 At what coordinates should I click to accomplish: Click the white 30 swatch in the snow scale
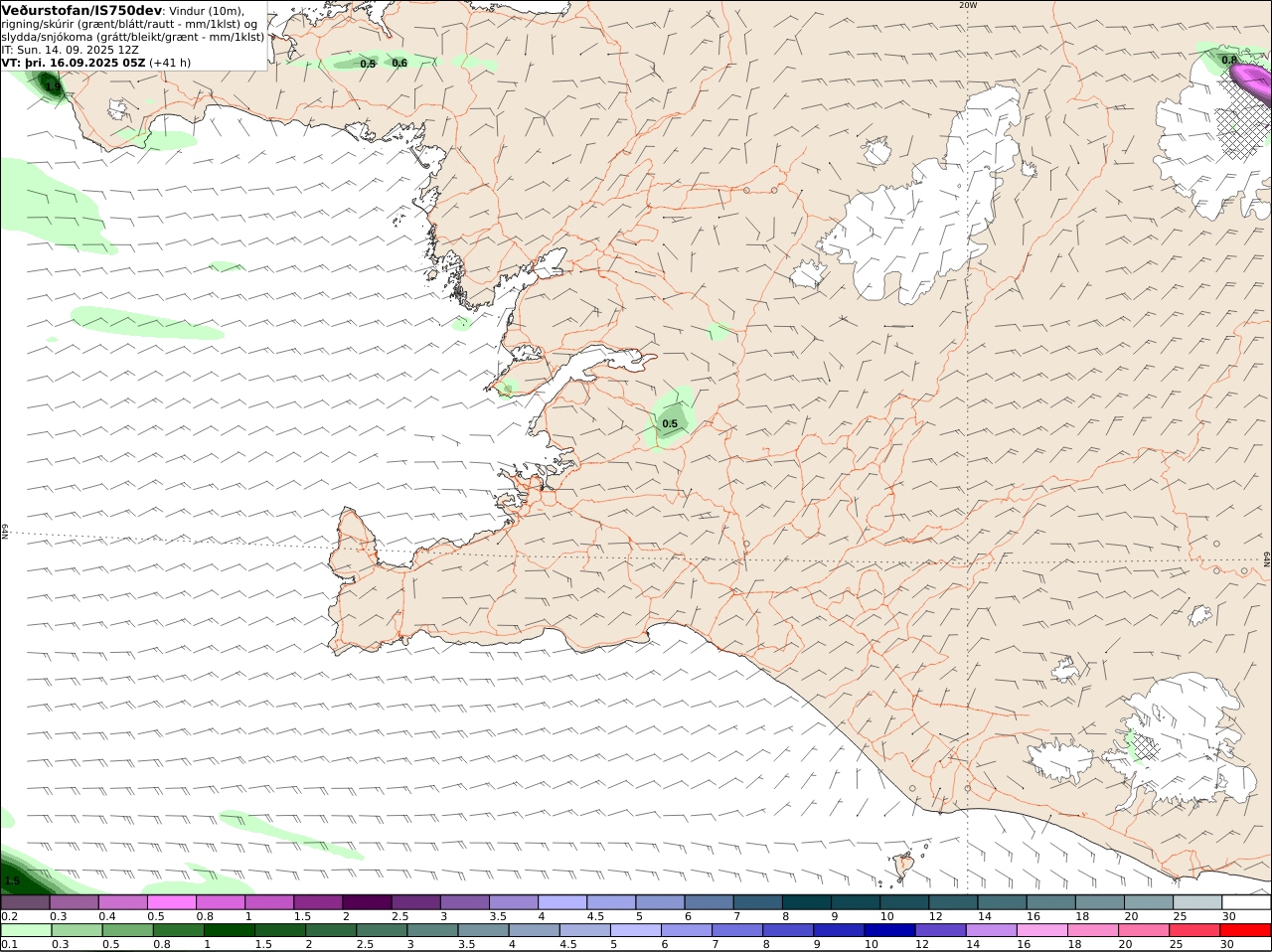(x=1246, y=901)
